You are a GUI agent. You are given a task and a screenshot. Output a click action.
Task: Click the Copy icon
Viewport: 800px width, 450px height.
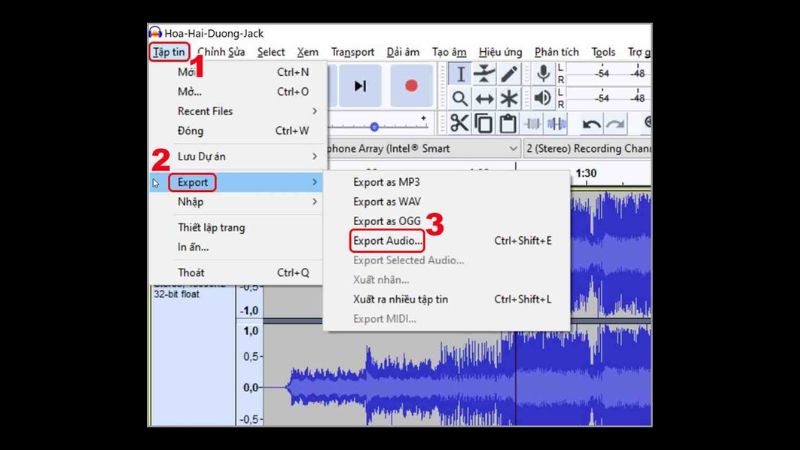483,123
